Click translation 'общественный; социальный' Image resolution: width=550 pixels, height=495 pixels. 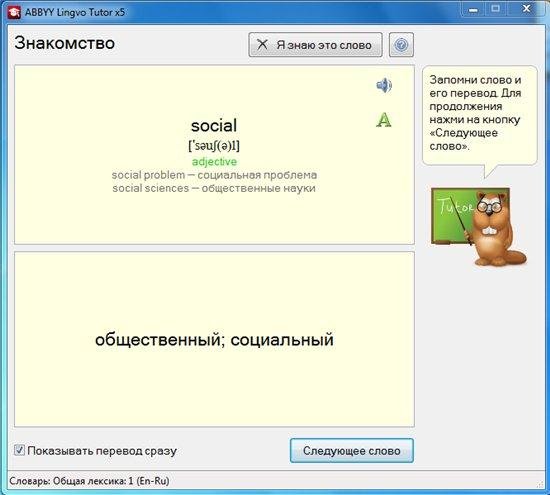[214, 340]
